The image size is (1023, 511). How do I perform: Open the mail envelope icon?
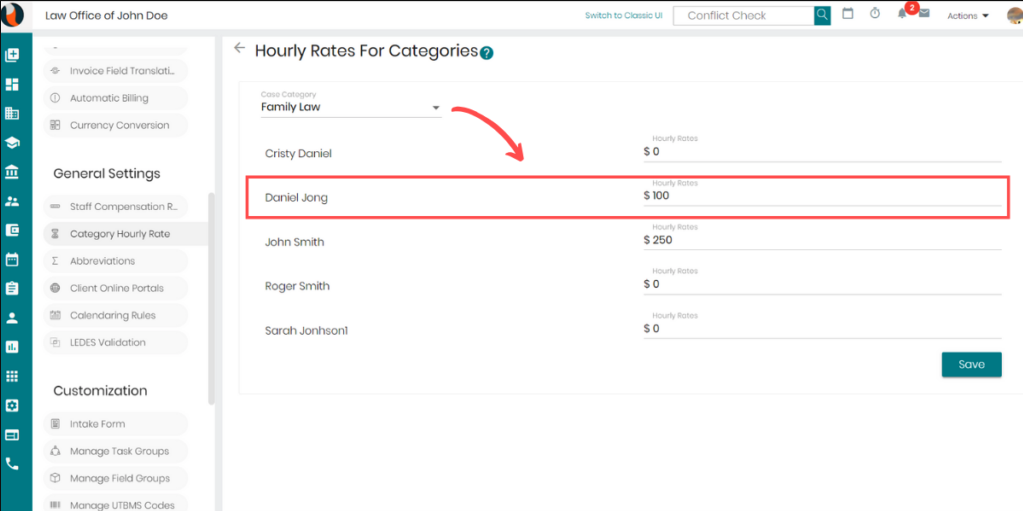coord(924,14)
